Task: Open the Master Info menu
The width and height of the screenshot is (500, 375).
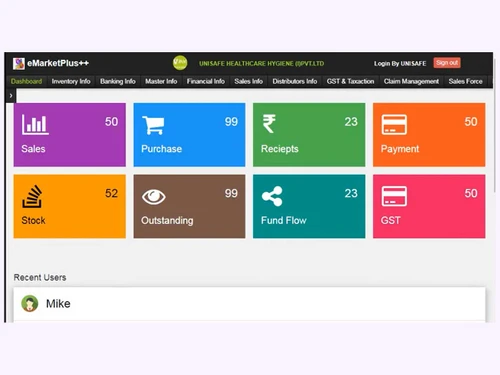Action: [x=161, y=81]
